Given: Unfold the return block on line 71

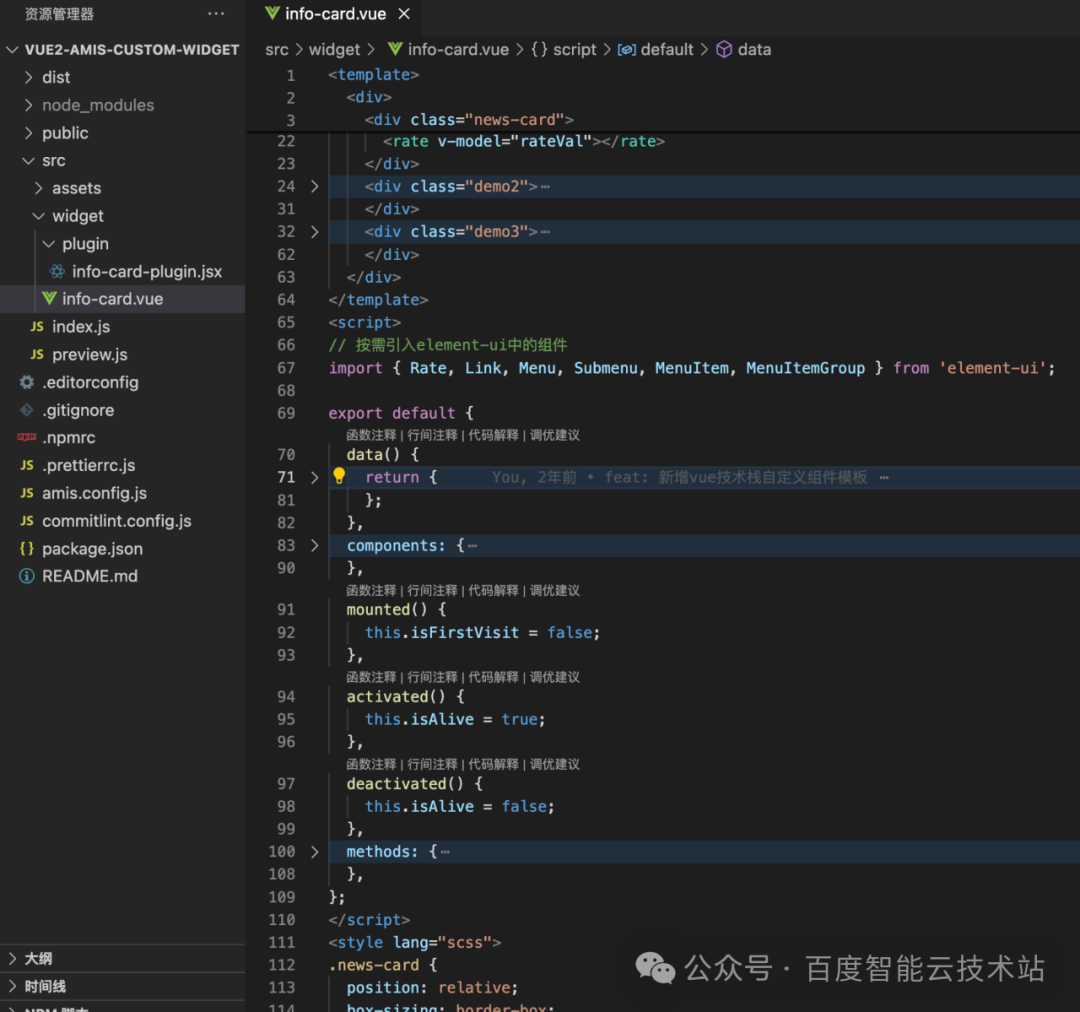Looking at the screenshot, I should (x=315, y=477).
